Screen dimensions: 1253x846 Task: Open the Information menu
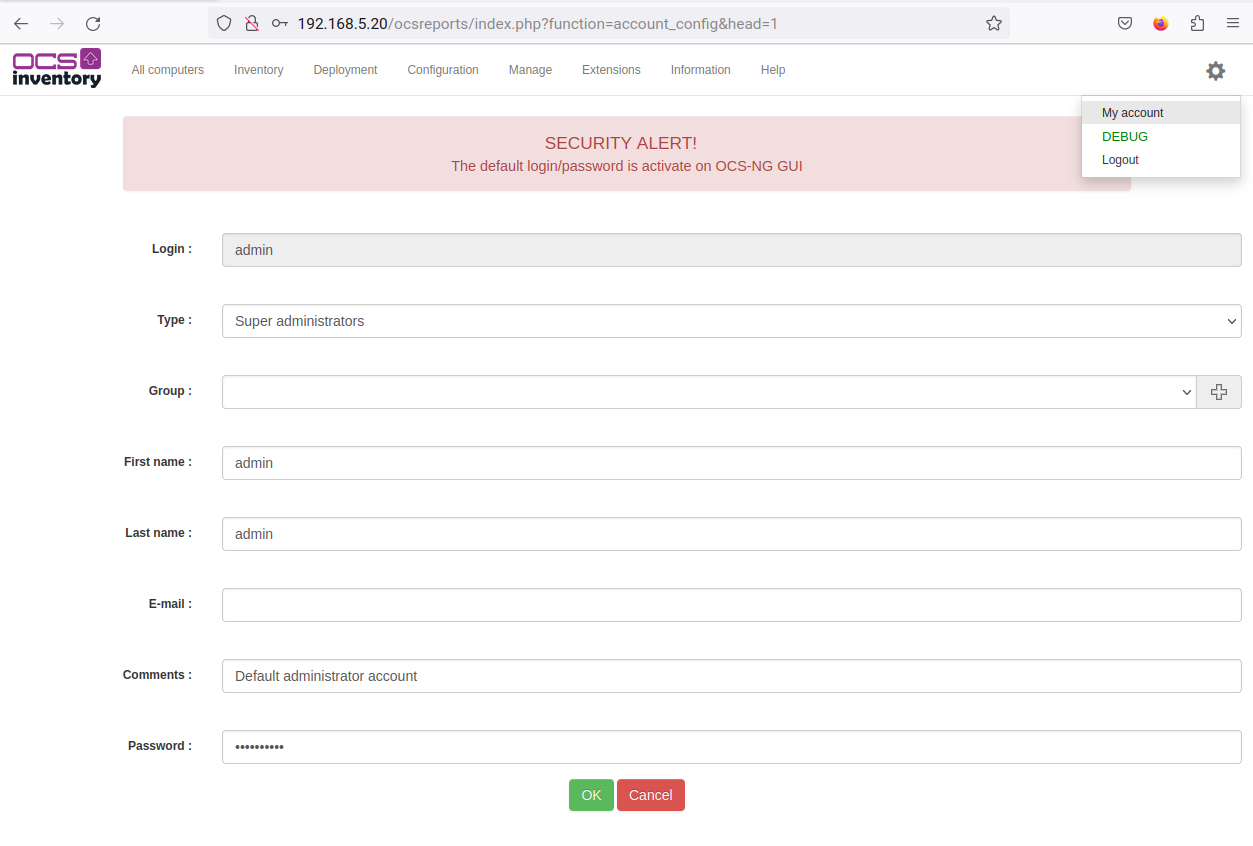pos(700,70)
